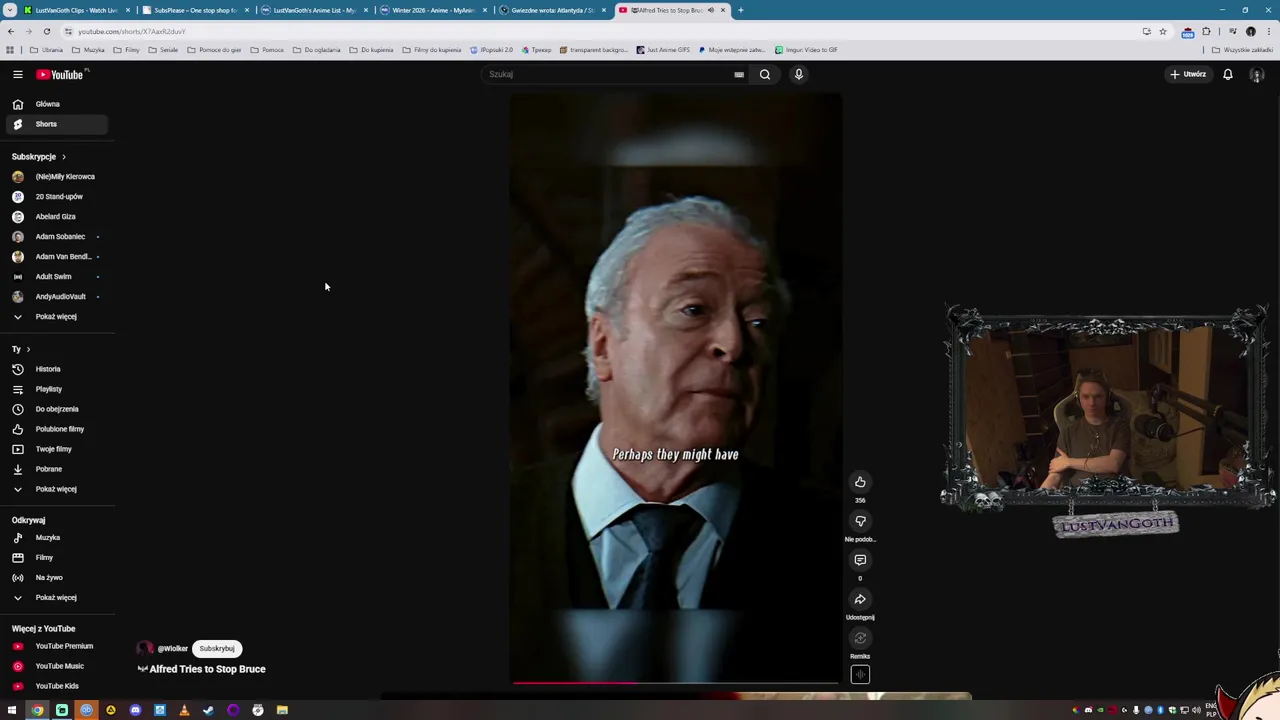
Task: Share the Short via Udostępnij icon
Action: pyautogui.click(x=860, y=599)
